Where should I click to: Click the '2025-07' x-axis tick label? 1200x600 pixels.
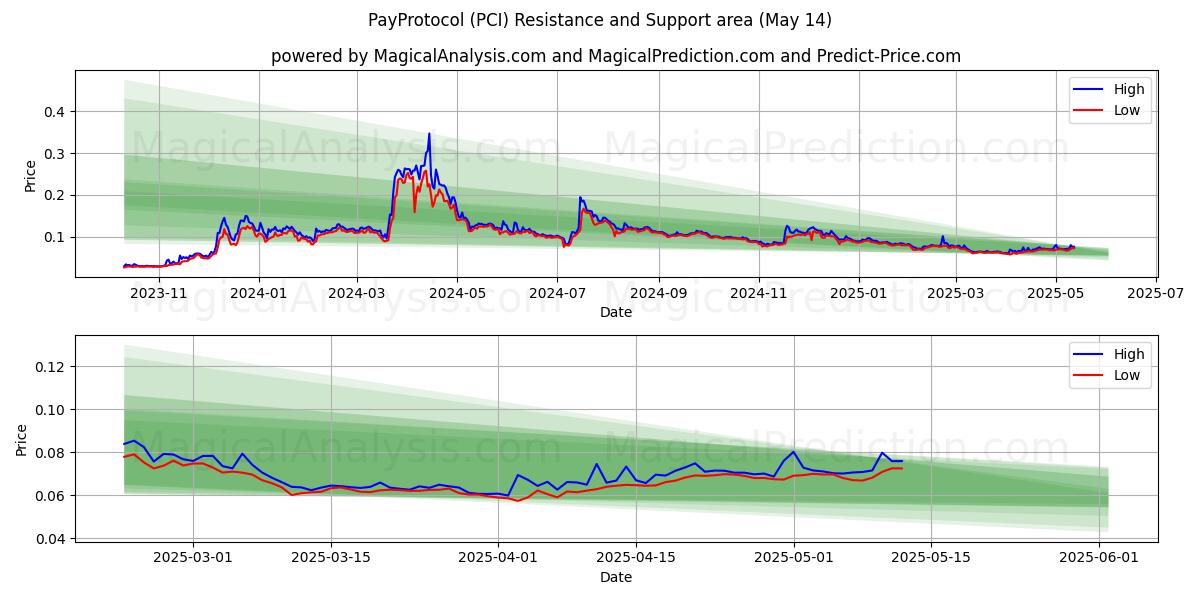point(1156,293)
